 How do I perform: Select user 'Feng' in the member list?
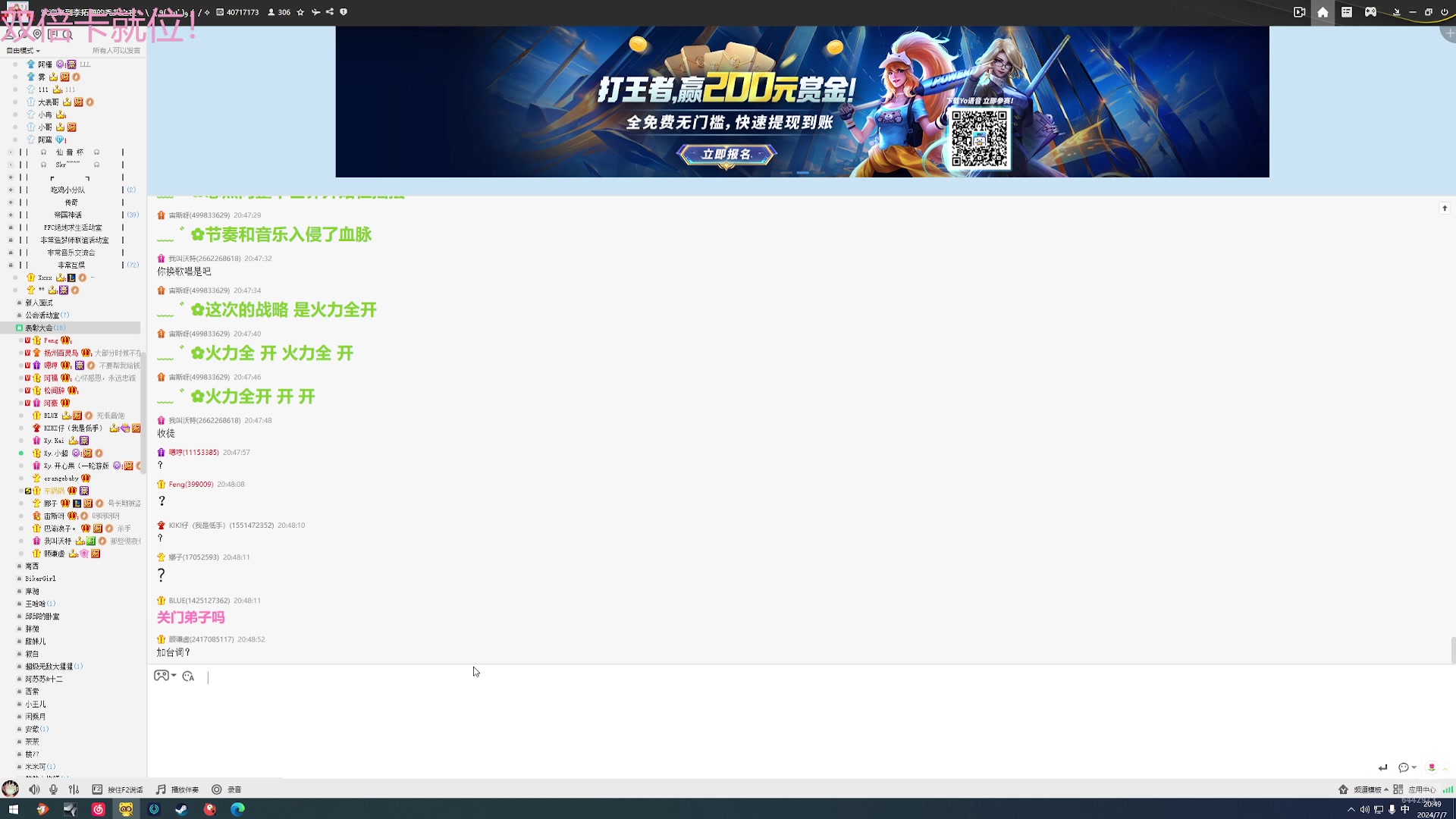51,340
